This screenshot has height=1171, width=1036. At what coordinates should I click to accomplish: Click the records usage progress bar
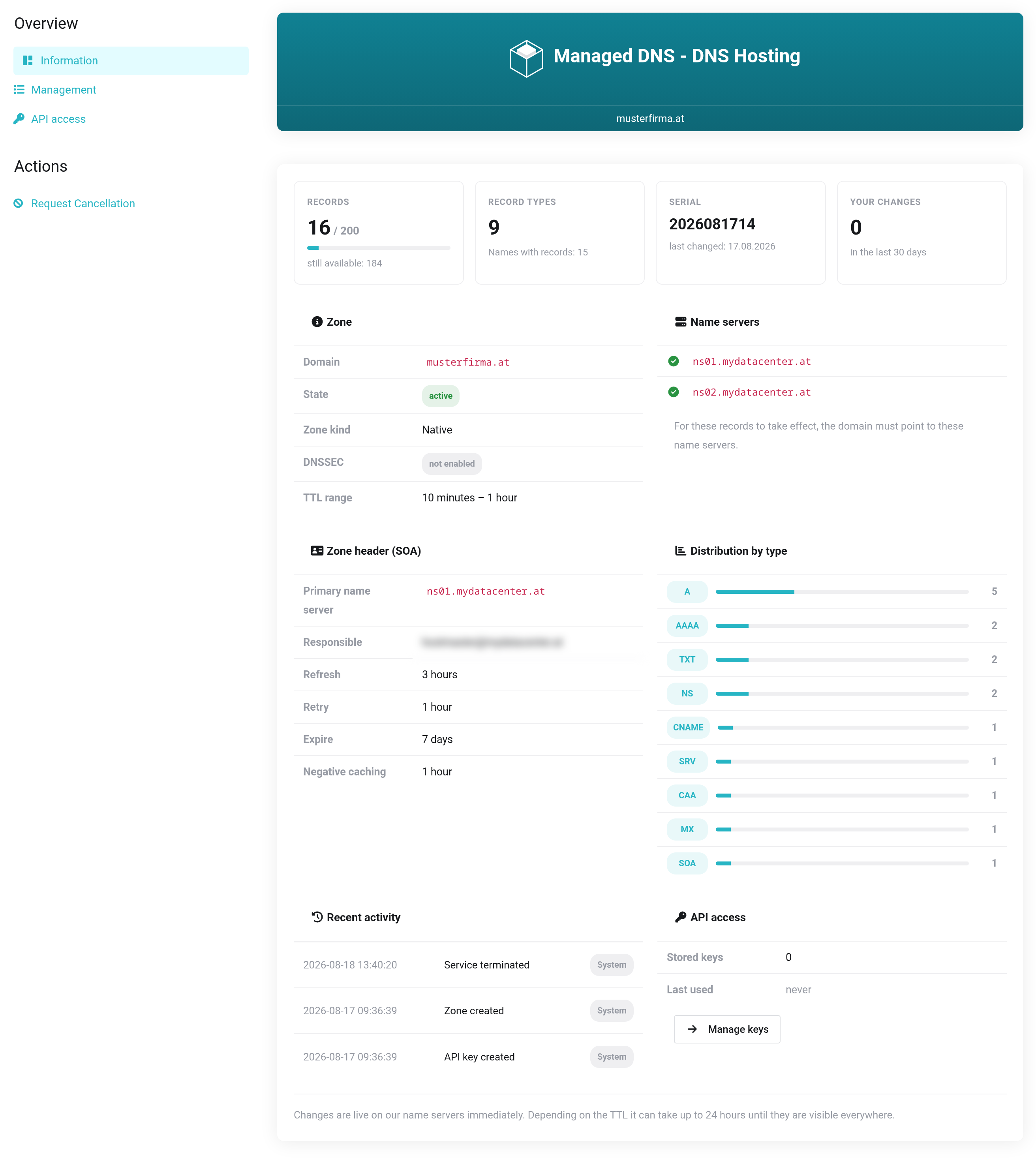(378, 248)
